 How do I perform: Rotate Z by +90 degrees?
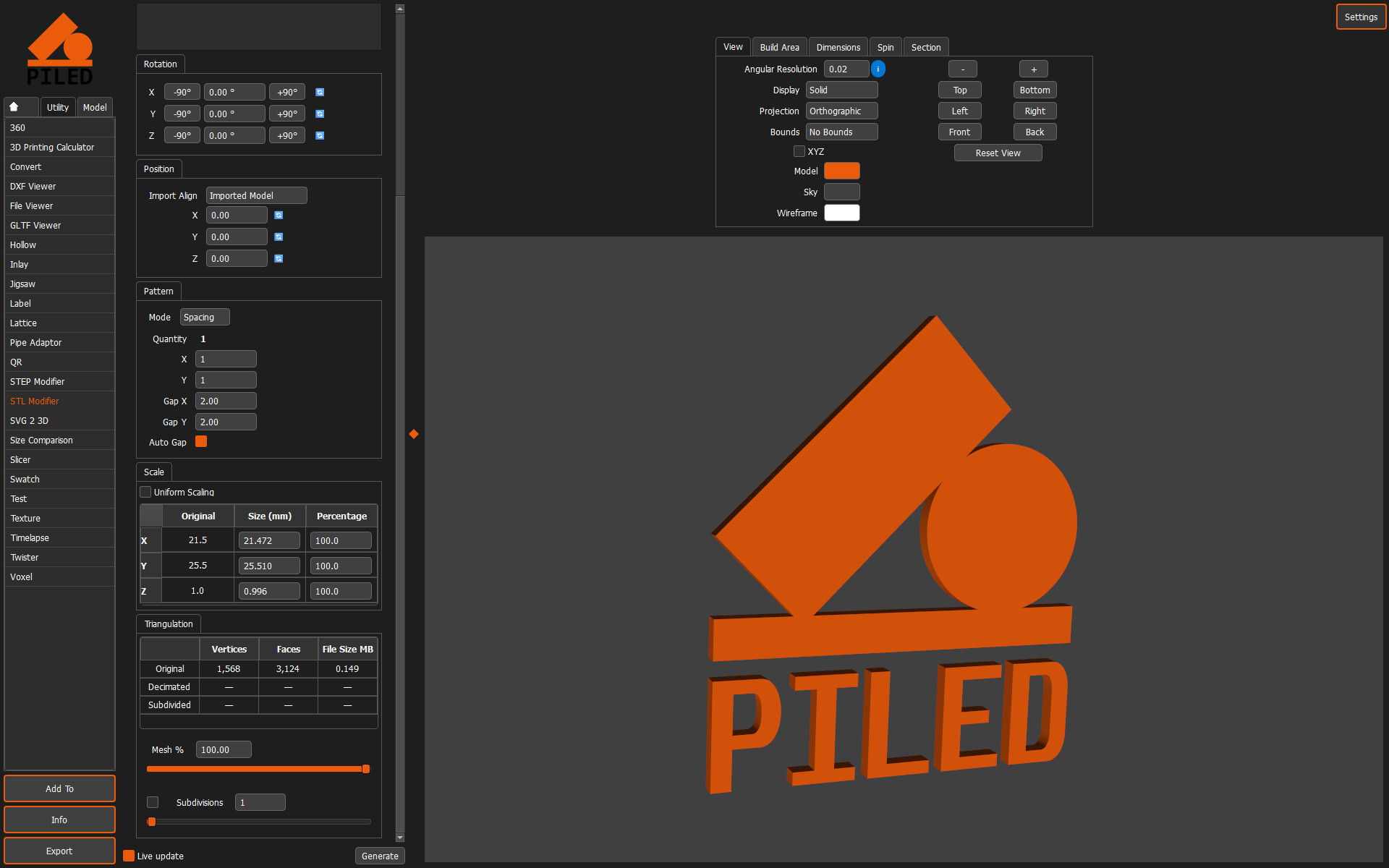(287, 136)
